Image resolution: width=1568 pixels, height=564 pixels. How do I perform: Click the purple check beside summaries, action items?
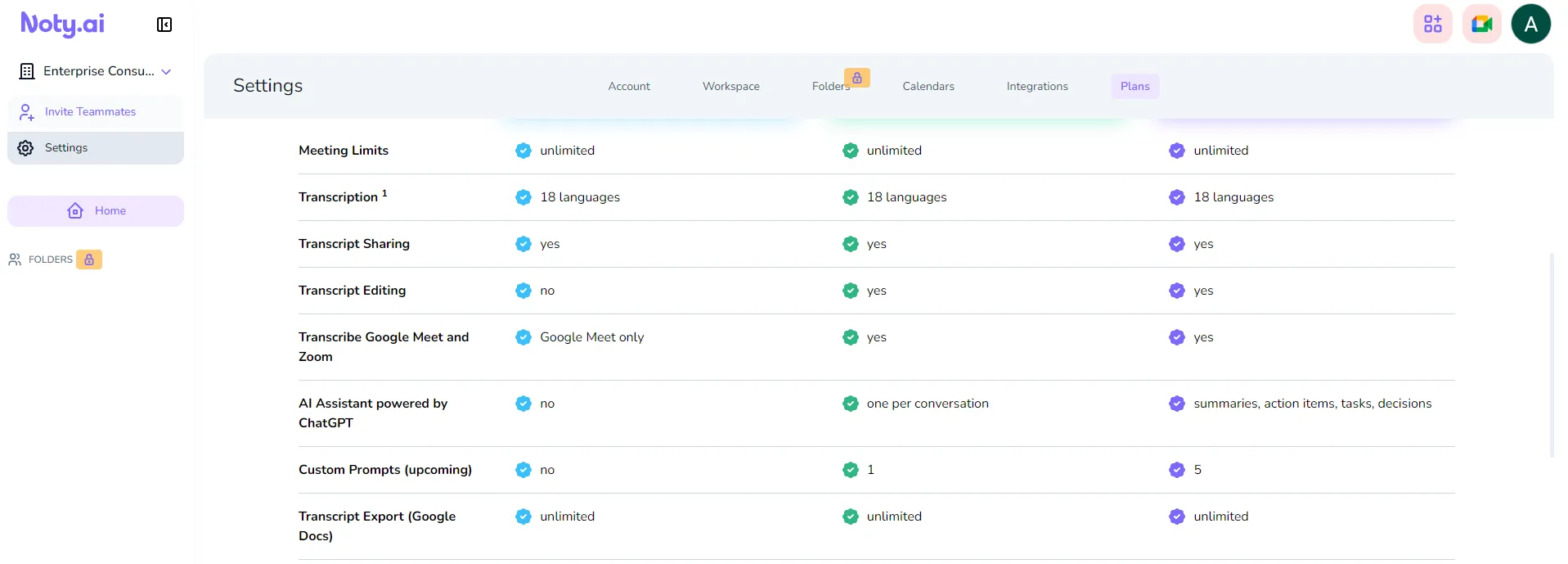coord(1177,404)
